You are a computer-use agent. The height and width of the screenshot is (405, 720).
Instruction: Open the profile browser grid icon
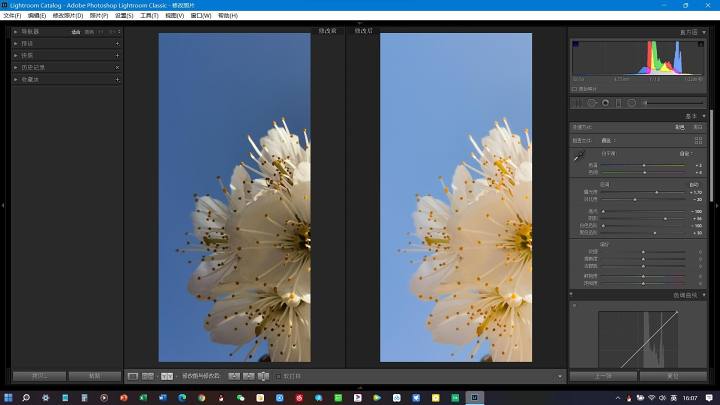[698, 140]
